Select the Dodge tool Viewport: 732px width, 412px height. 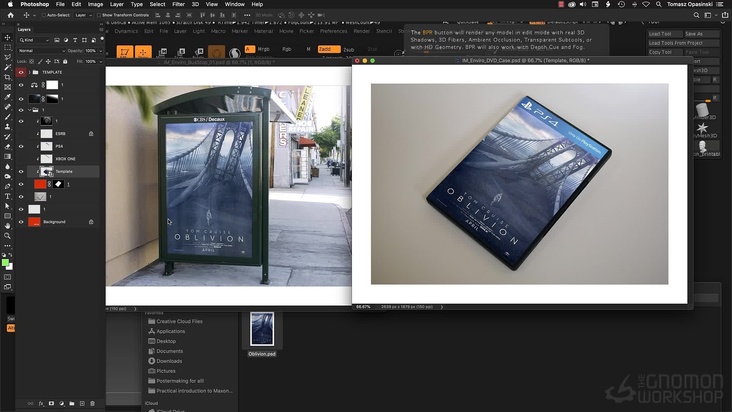click(7, 176)
